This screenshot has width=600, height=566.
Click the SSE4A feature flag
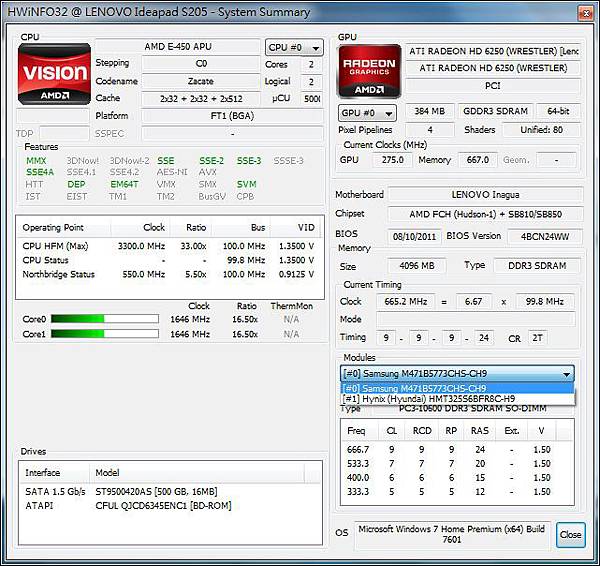40,172
